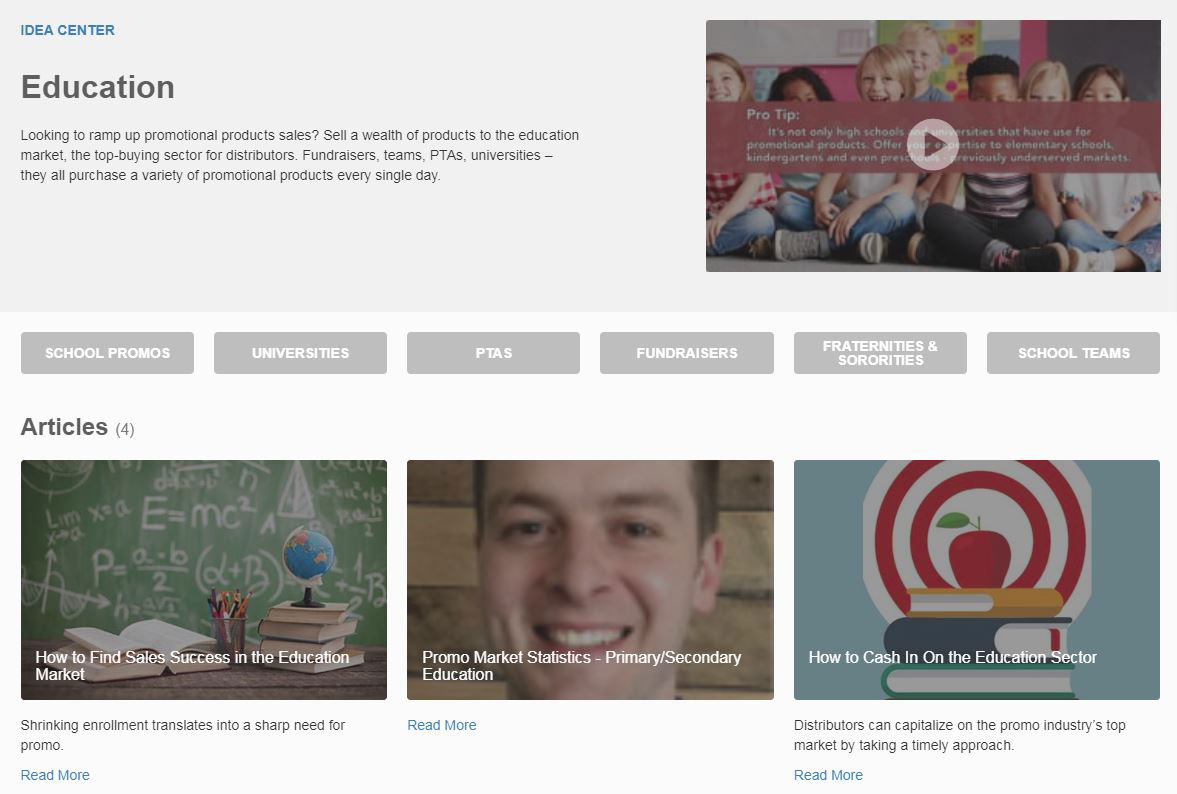Open the School Teams category
Image resolution: width=1177 pixels, height=794 pixels.
[1073, 353]
